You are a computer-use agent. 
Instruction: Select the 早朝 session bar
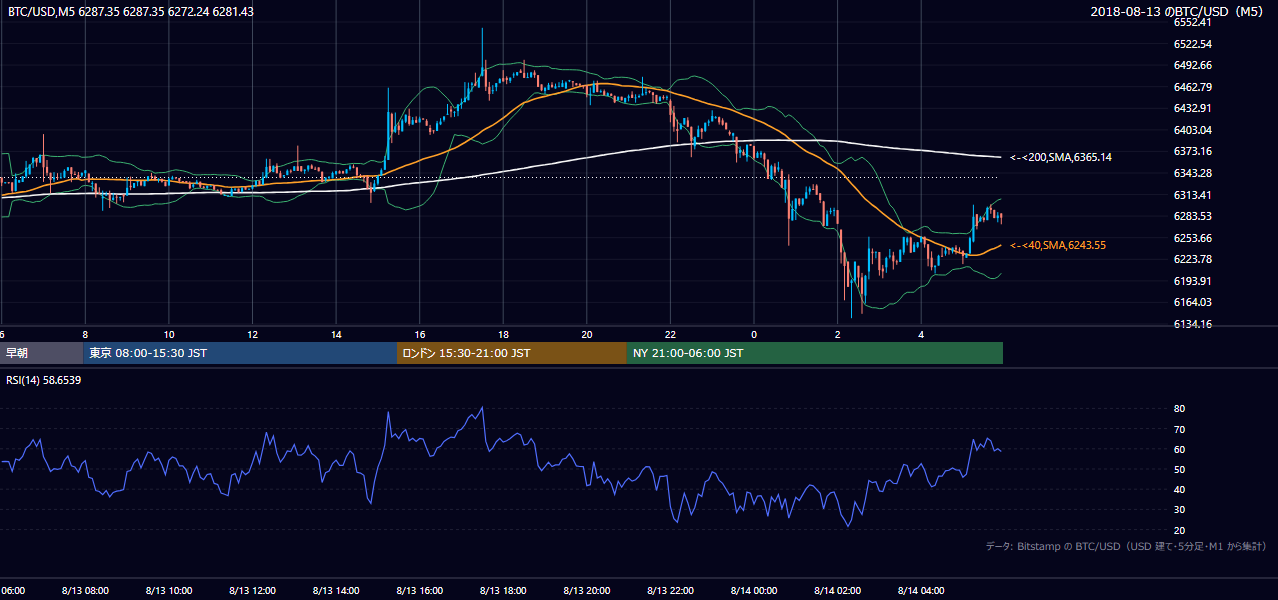[42, 353]
